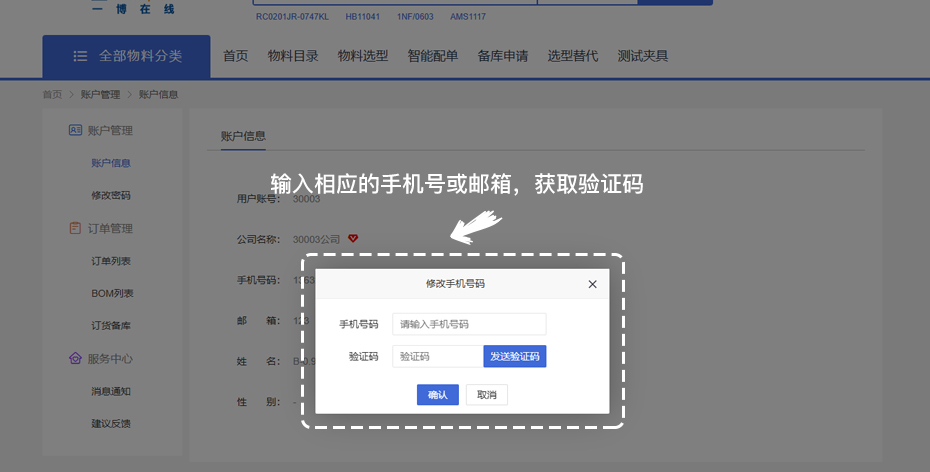930x472 pixels.
Task: Focus the 验证码 input field
Action: pos(438,356)
